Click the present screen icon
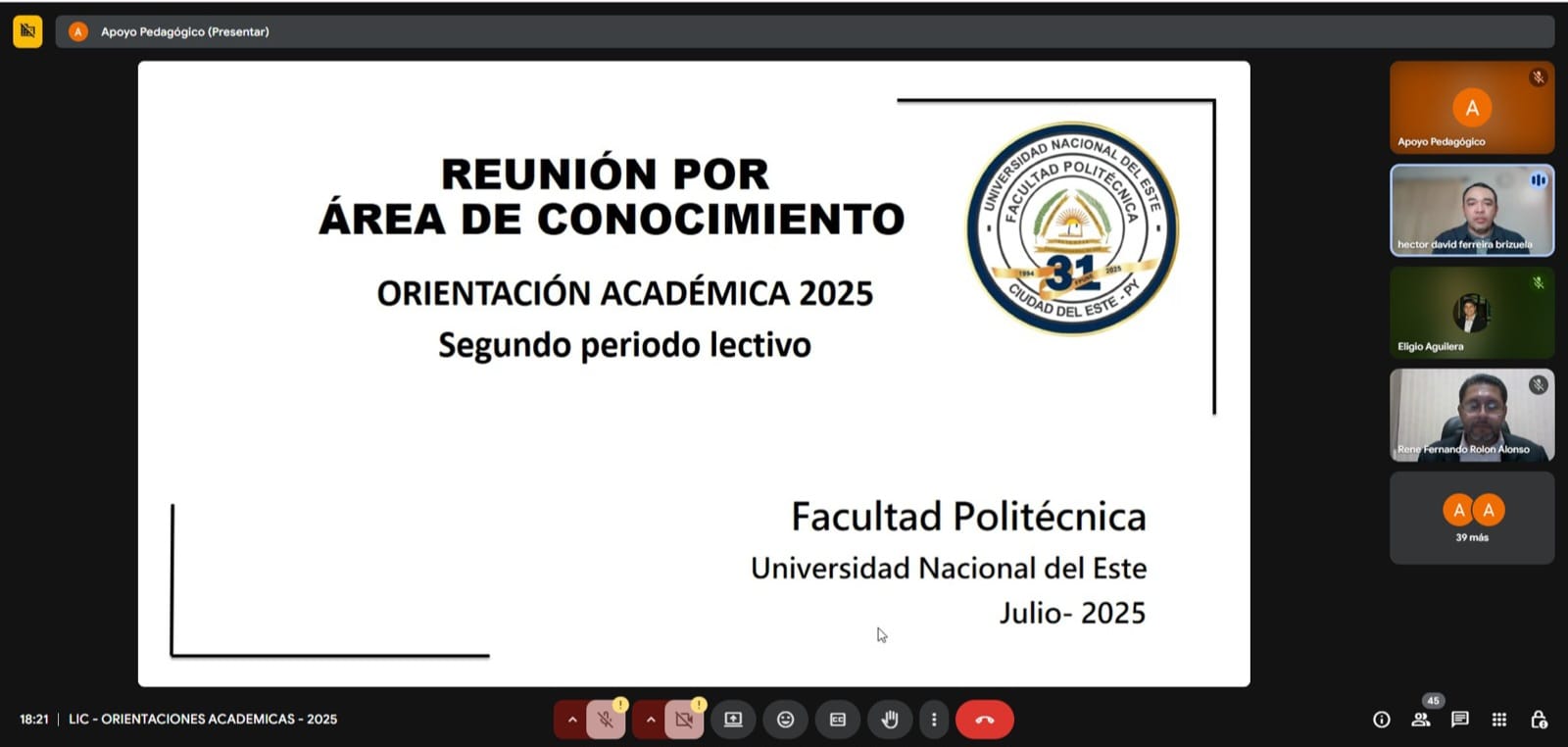Screen dimensions: 1568x747 [x=733, y=720]
